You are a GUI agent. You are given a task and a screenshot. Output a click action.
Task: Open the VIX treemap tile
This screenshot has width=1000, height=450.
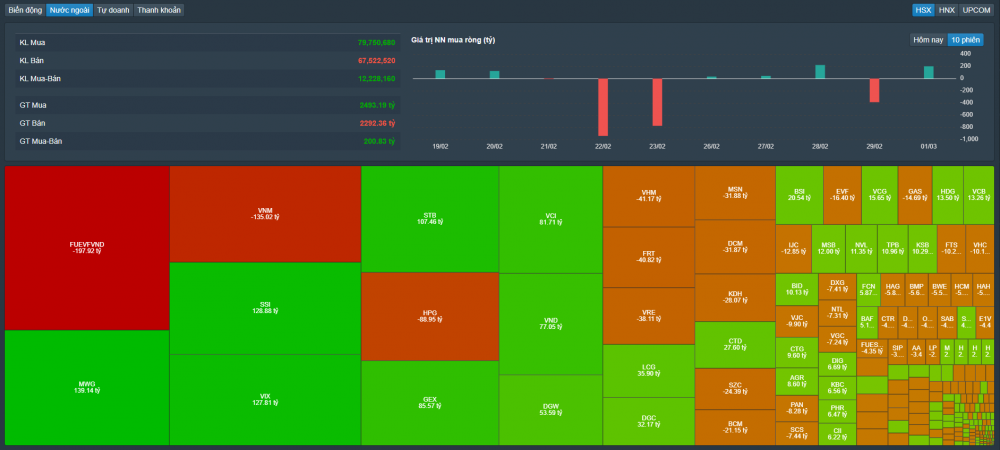point(265,400)
